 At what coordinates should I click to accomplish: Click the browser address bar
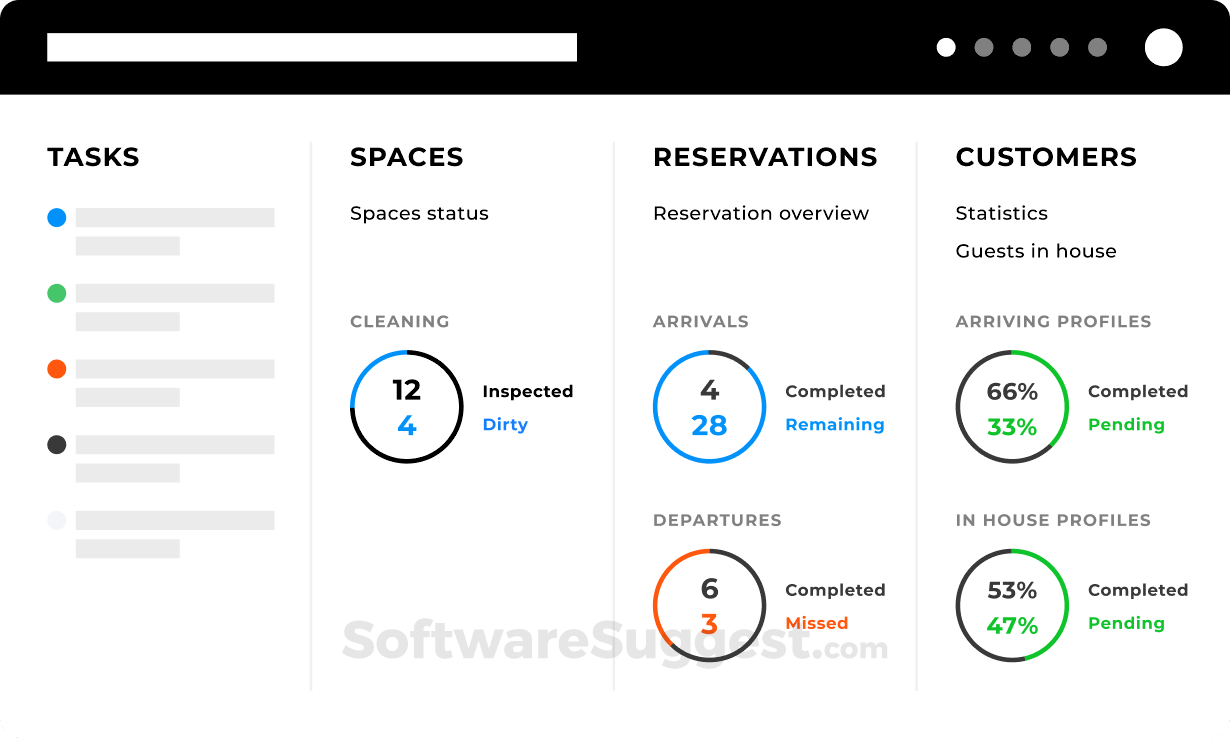[311, 47]
